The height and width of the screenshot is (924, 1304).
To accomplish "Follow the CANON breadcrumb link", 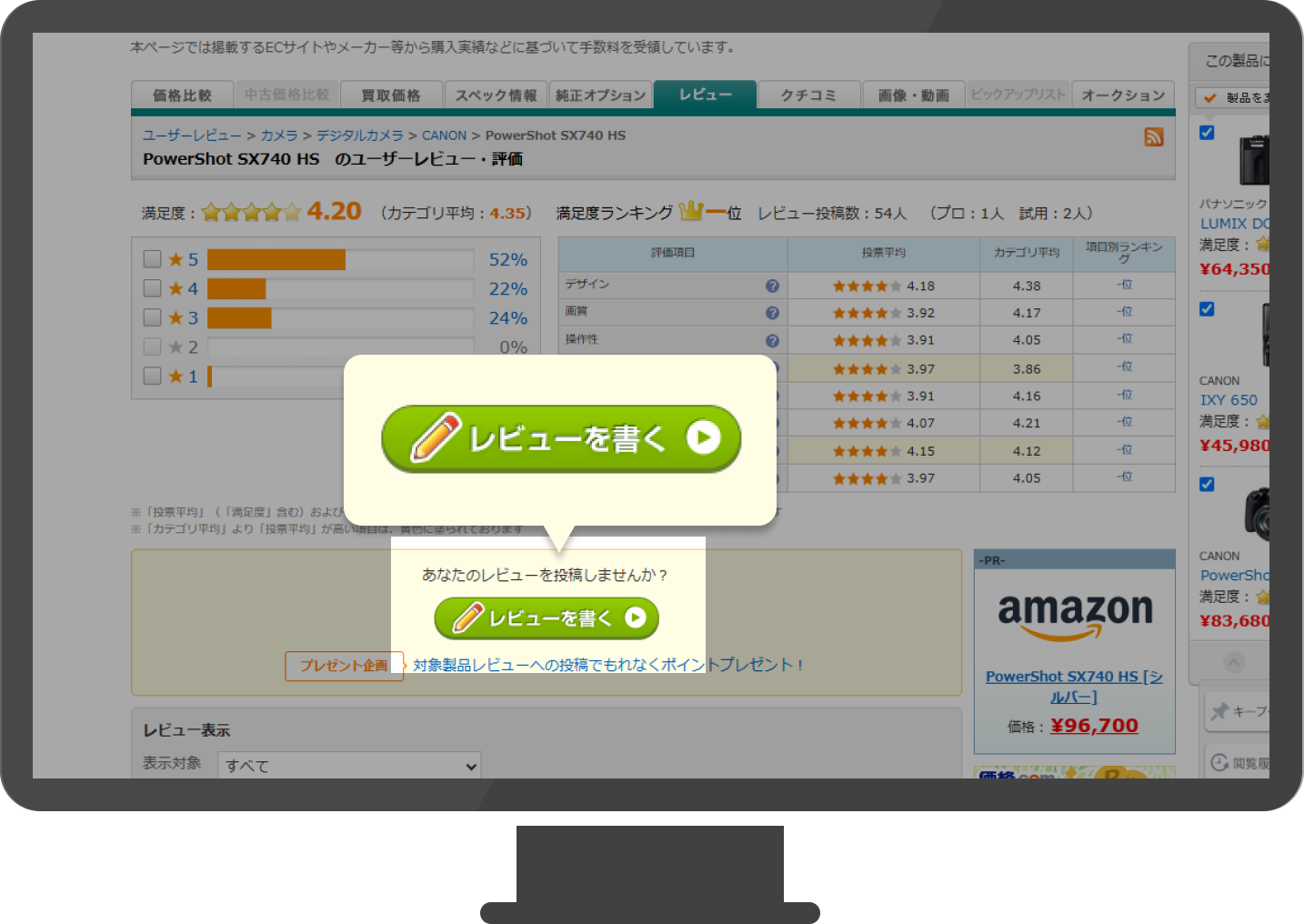I will tap(444, 136).
